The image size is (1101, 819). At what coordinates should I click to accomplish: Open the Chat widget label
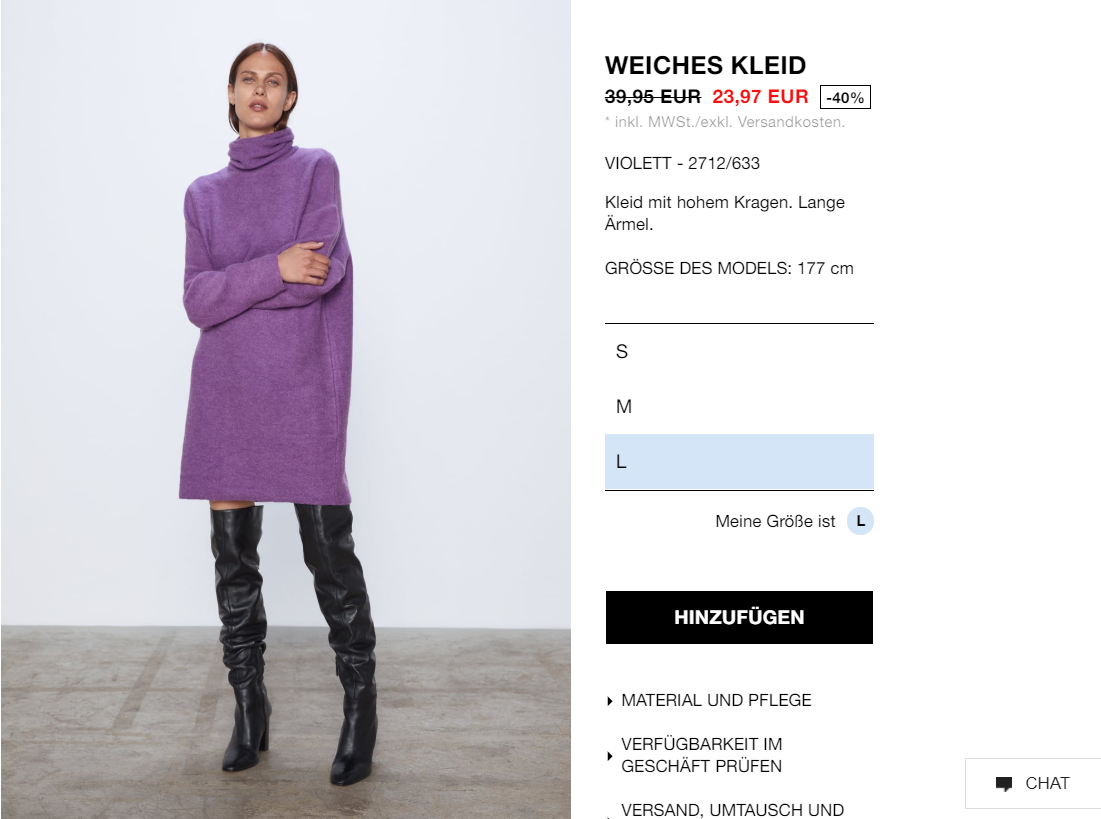click(1047, 783)
